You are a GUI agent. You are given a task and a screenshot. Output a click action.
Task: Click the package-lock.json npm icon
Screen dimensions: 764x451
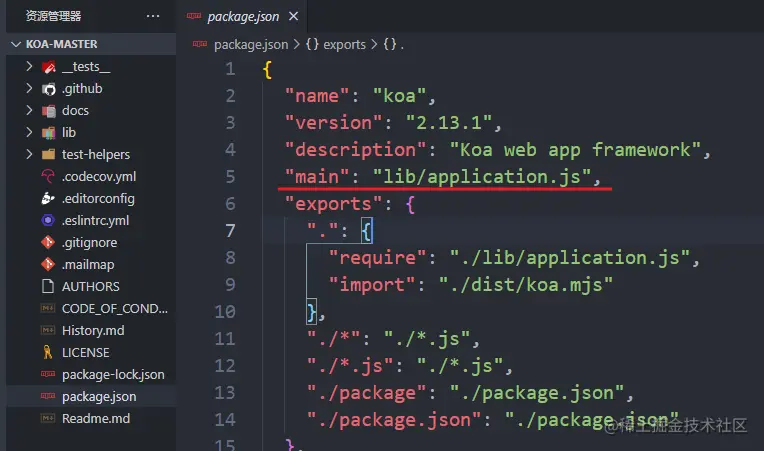(48, 374)
